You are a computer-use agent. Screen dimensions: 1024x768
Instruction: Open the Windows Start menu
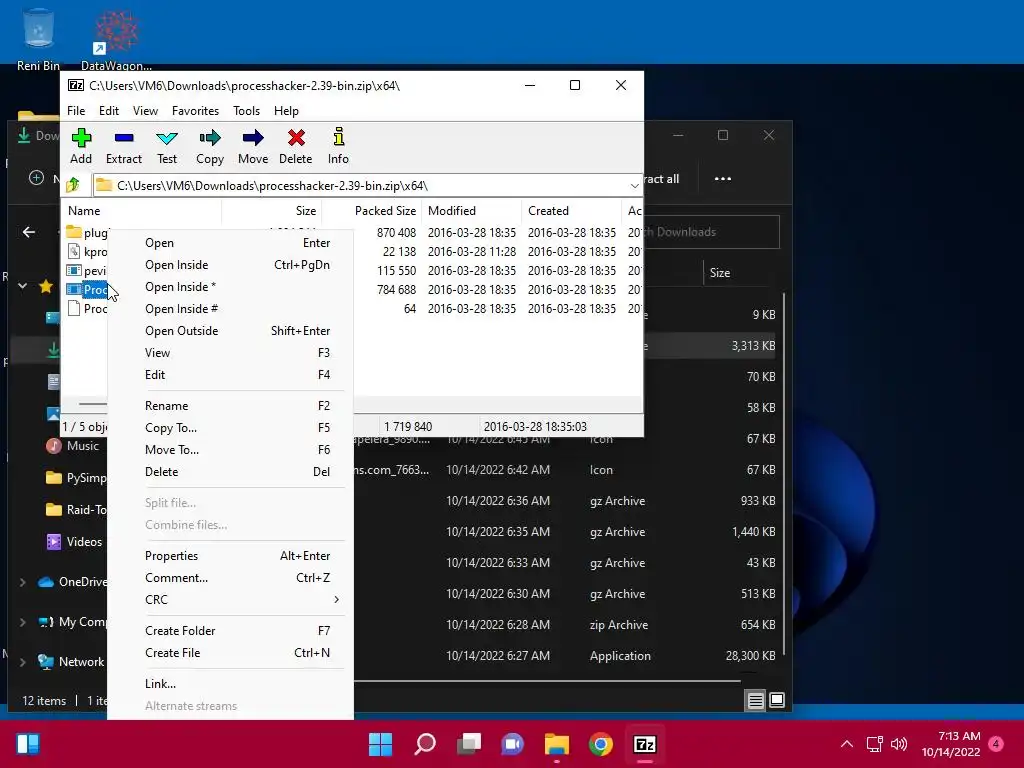click(x=380, y=744)
